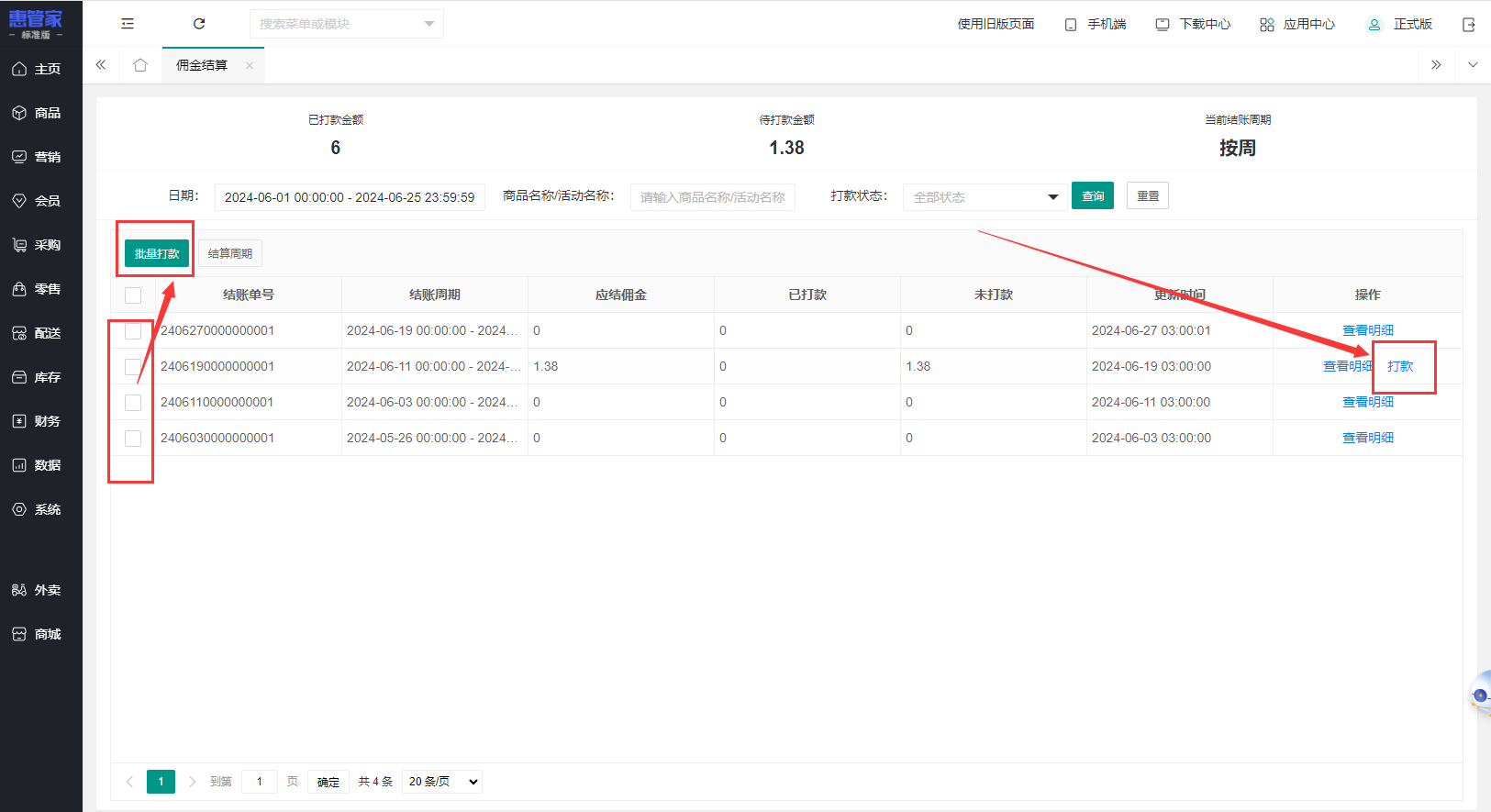Click the go-to page number input
Screen dimensions: 1491x812
point(260,782)
